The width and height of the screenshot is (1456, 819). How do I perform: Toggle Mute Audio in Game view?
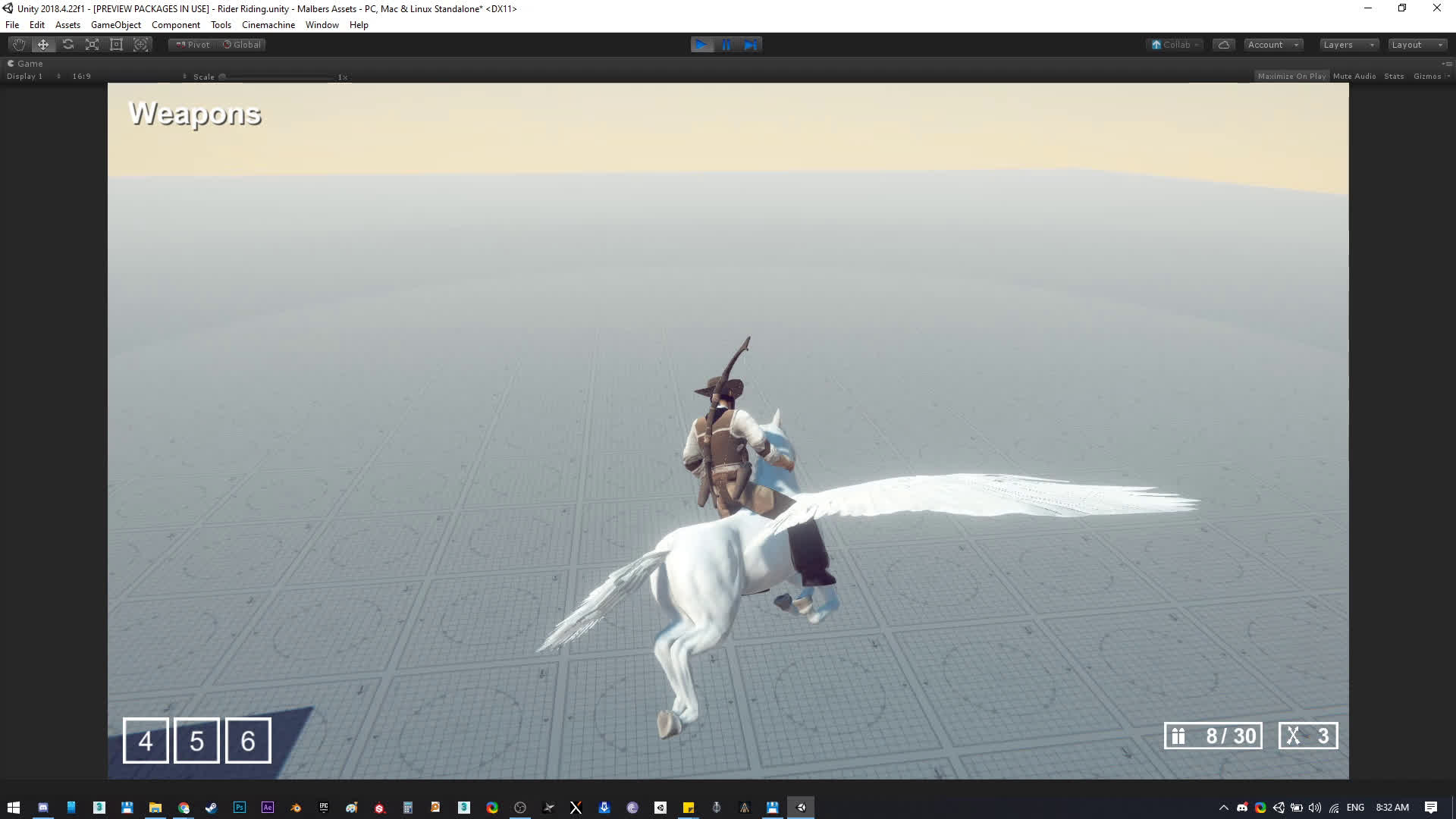(1354, 76)
